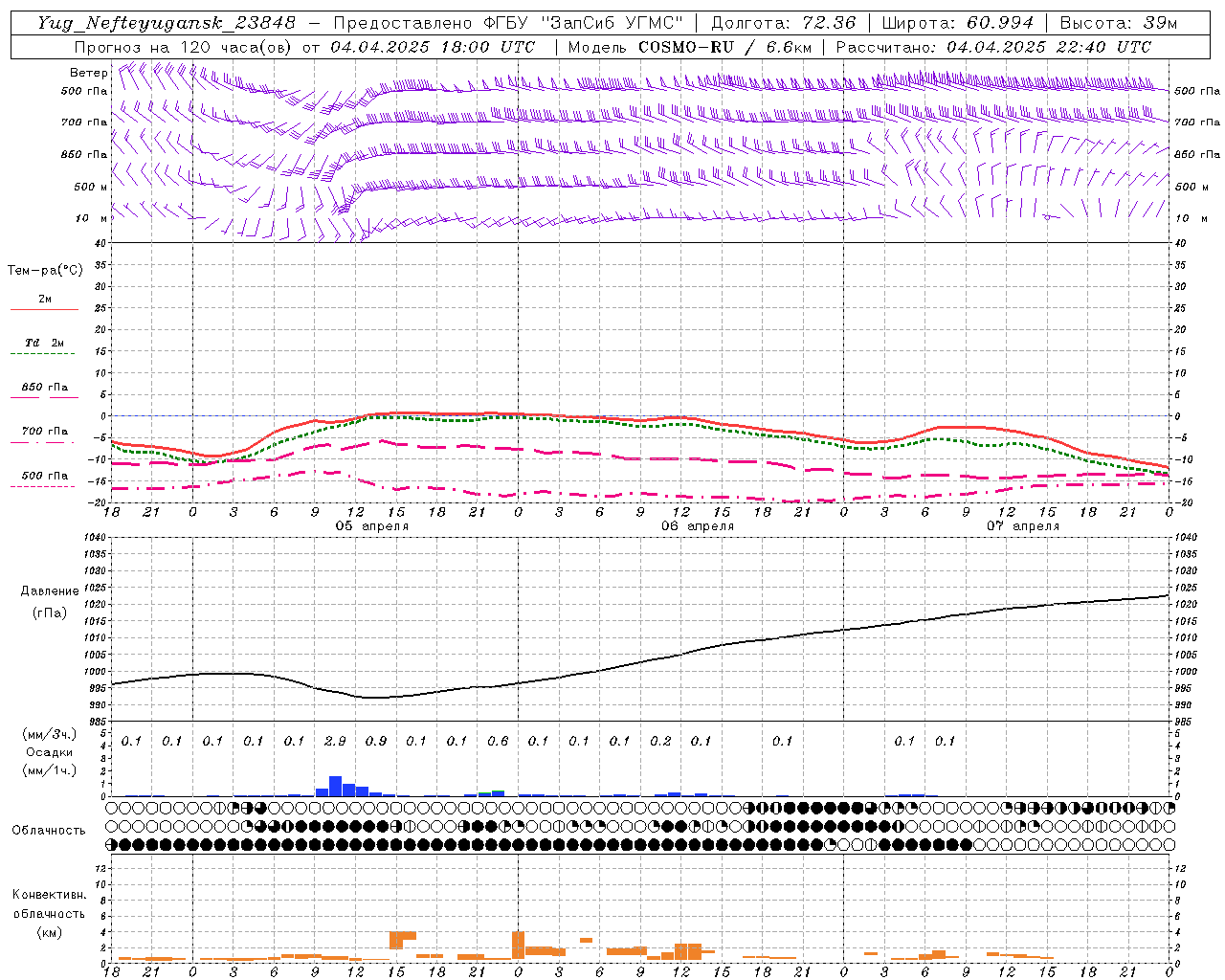This screenshot has width=1225, height=980.
Task: Click the '0.6' precipitation value
Action: tap(498, 742)
